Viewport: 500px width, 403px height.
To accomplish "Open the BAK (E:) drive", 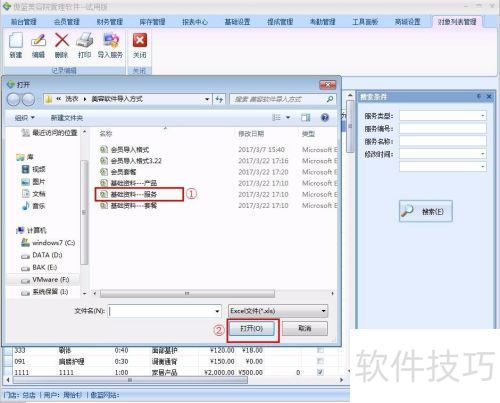I will click(39, 267).
